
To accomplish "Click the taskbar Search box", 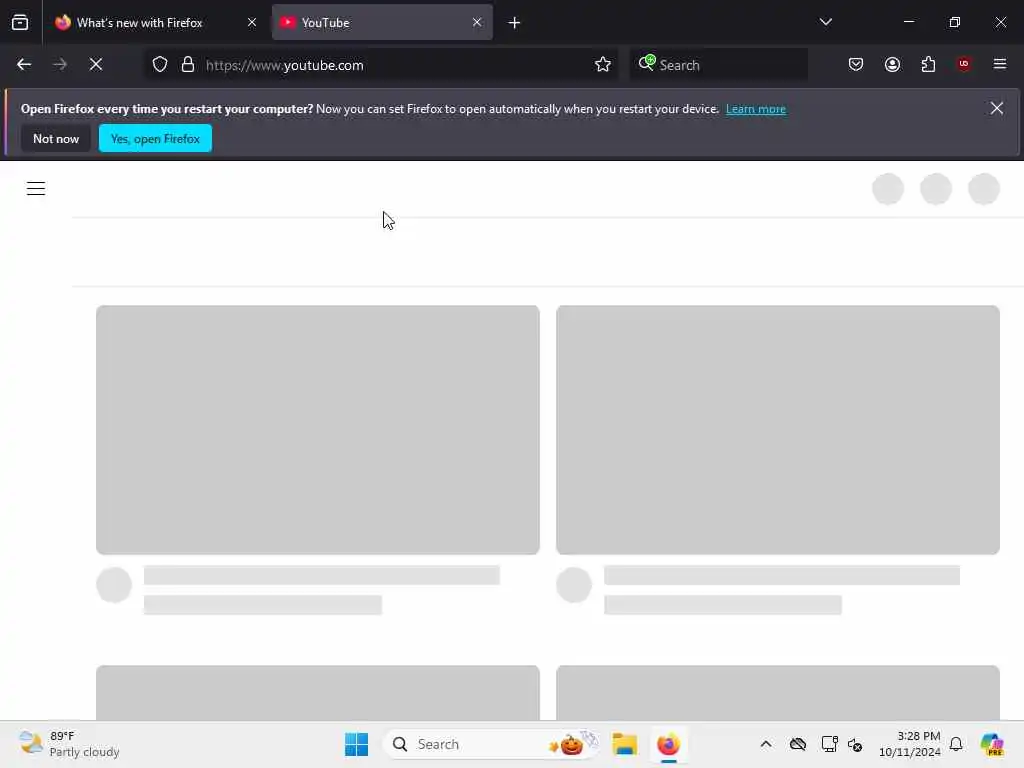I will coord(491,744).
